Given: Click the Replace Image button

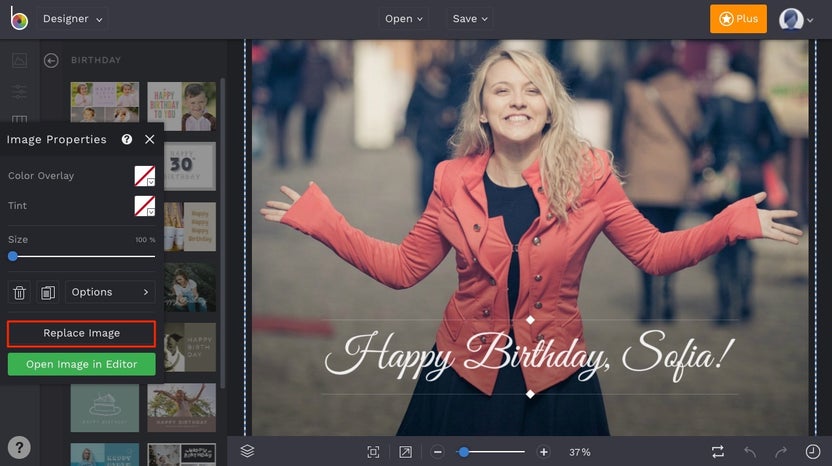Looking at the screenshot, I should [81, 333].
